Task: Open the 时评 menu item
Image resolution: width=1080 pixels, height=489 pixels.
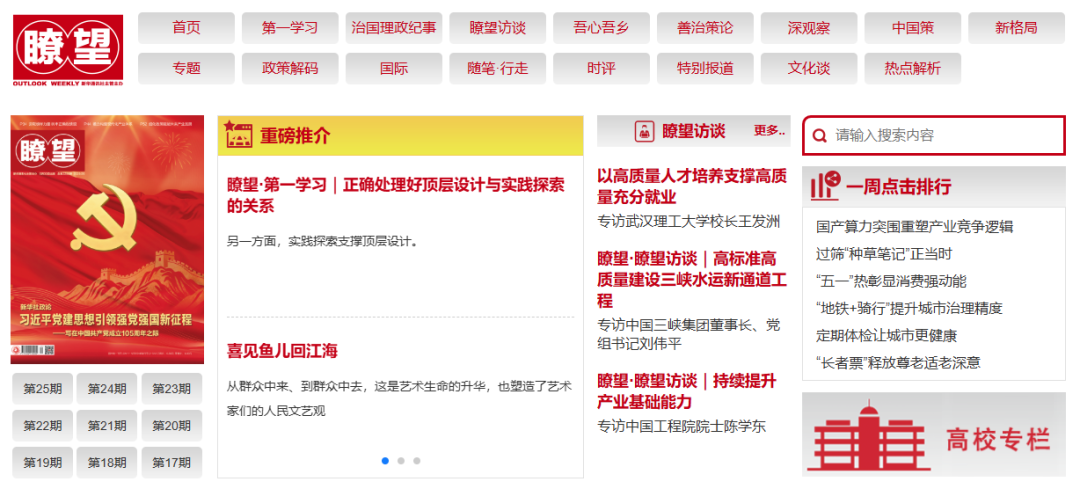Action: click(x=601, y=68)
